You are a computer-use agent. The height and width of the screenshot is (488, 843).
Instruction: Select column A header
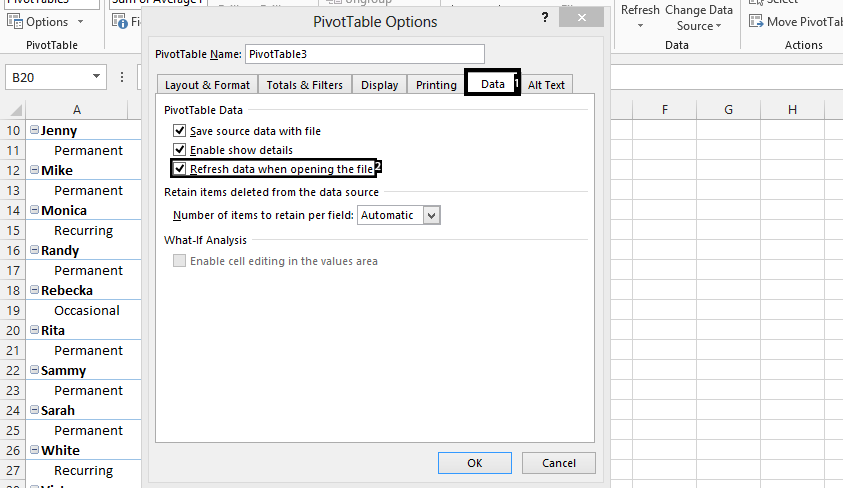pos(77,110)
